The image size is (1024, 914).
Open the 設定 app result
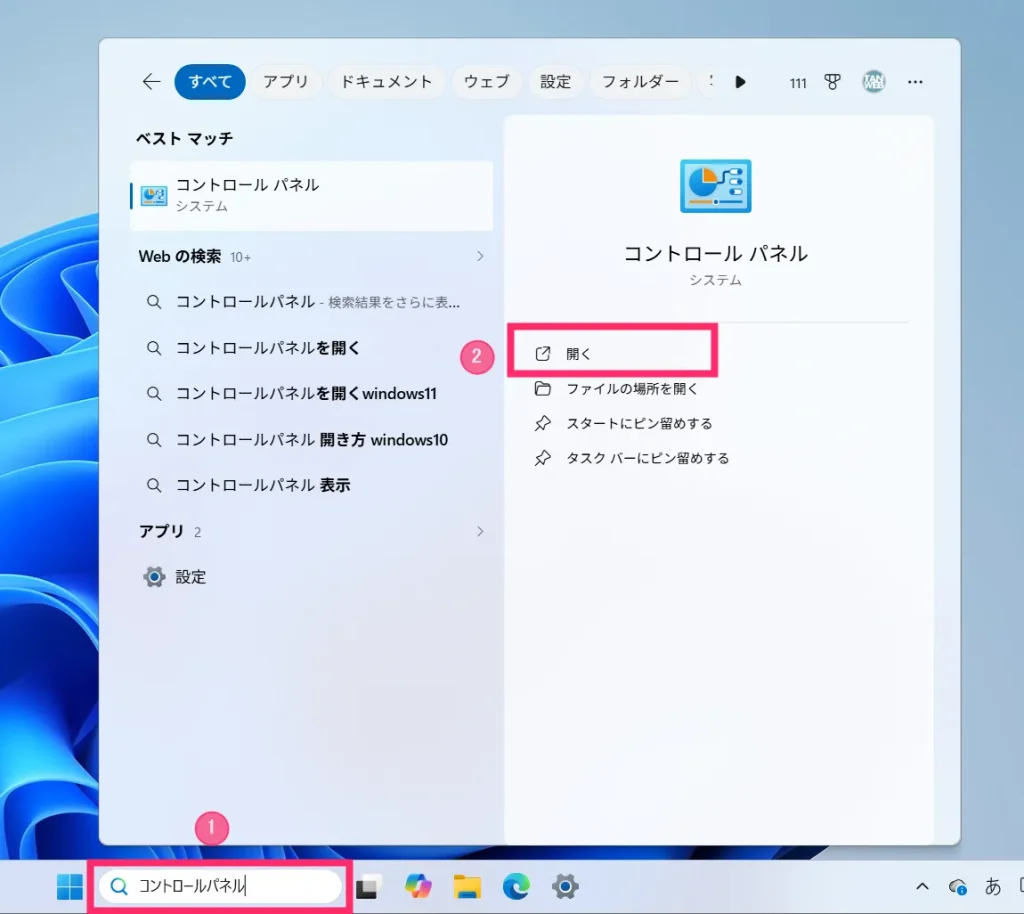point(312,577)
